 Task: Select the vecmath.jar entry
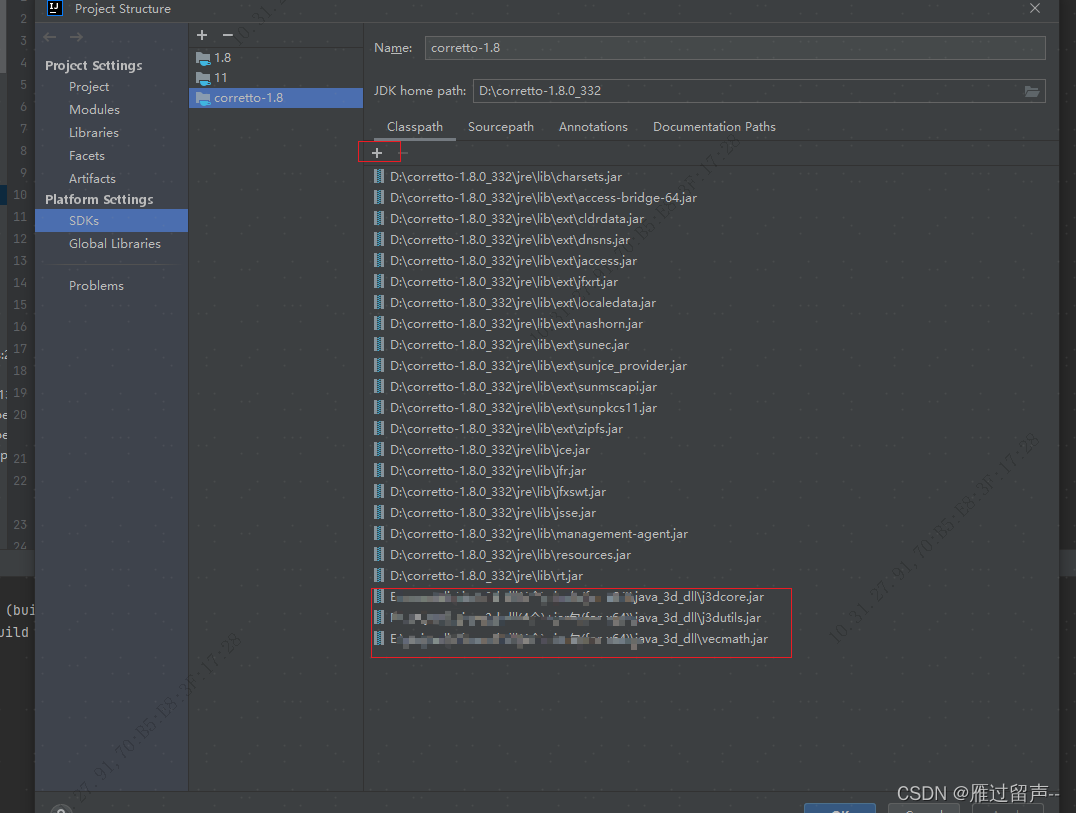(711, 639)
